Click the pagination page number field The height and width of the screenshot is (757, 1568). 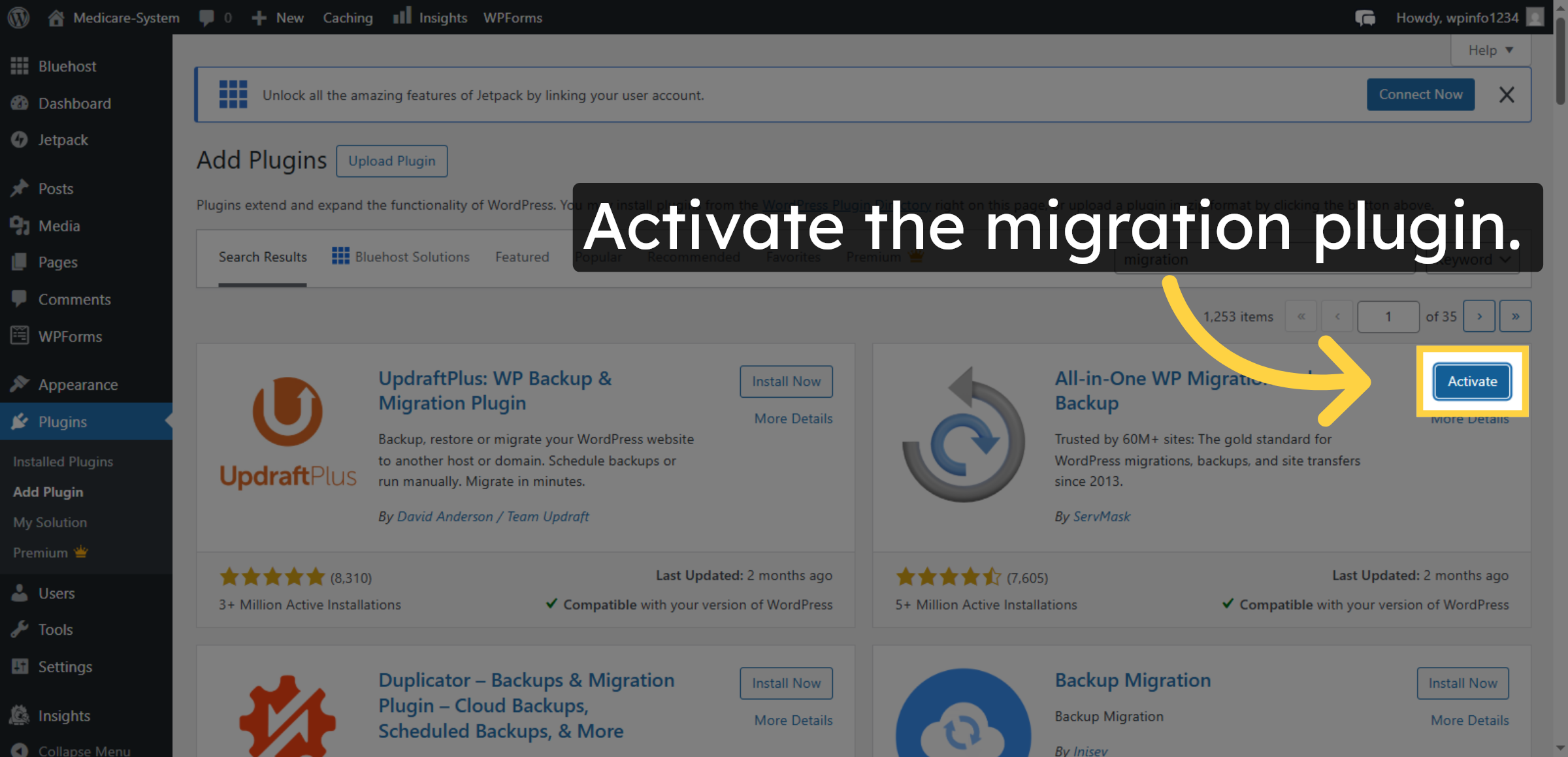1388,316
